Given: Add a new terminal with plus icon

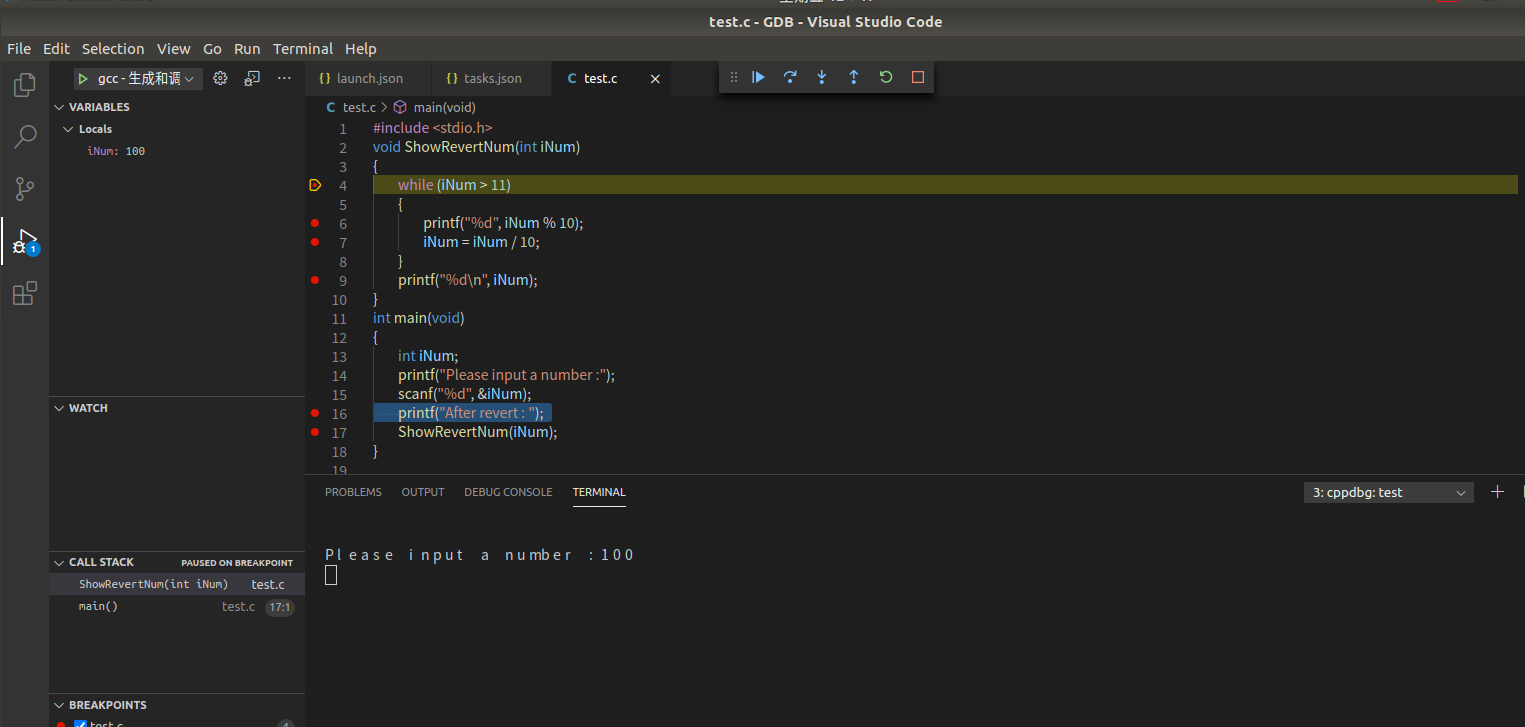Looking at the screenshot, I should point(1497,492).
